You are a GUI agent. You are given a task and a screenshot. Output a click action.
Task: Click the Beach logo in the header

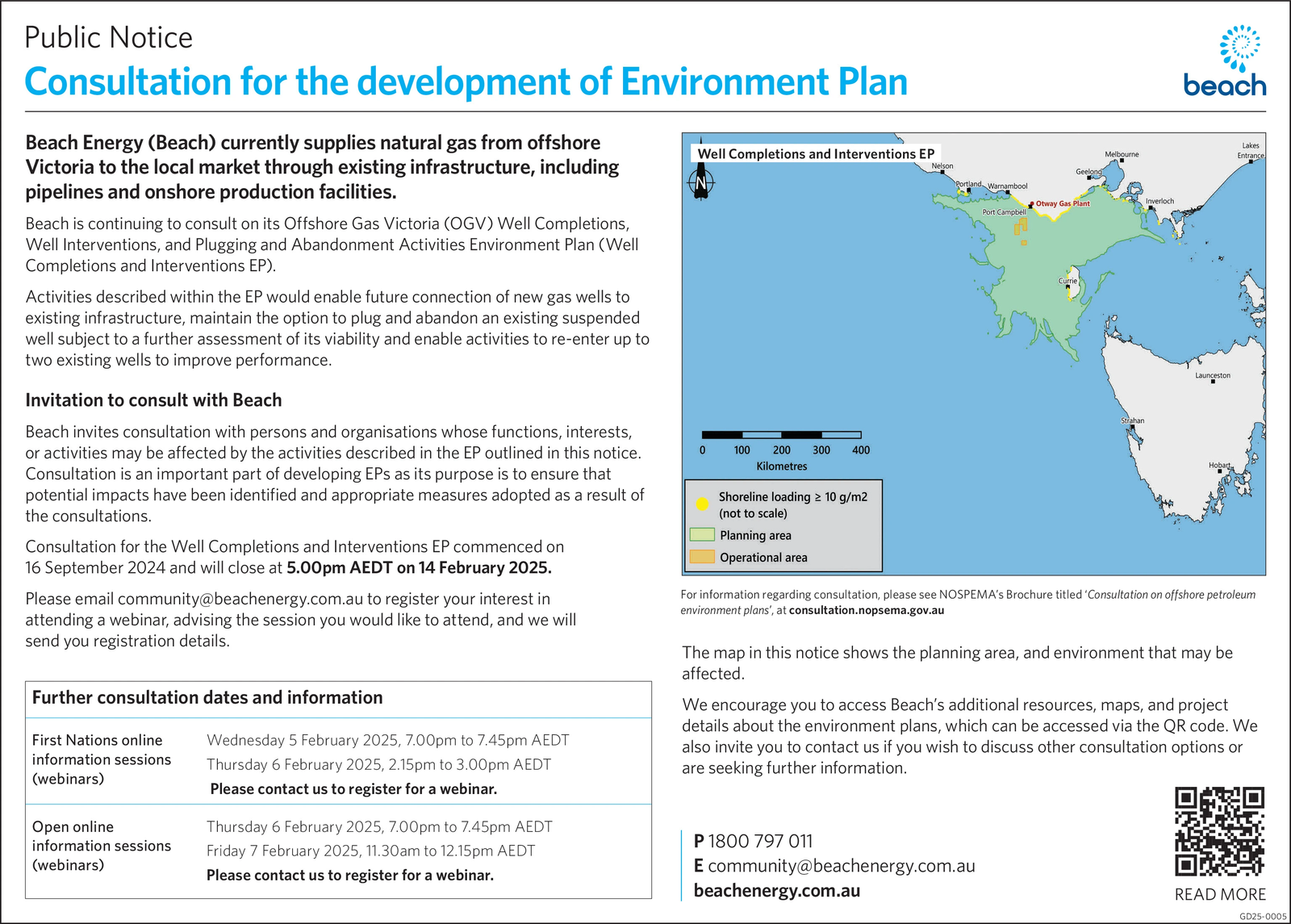(1224, 61)
